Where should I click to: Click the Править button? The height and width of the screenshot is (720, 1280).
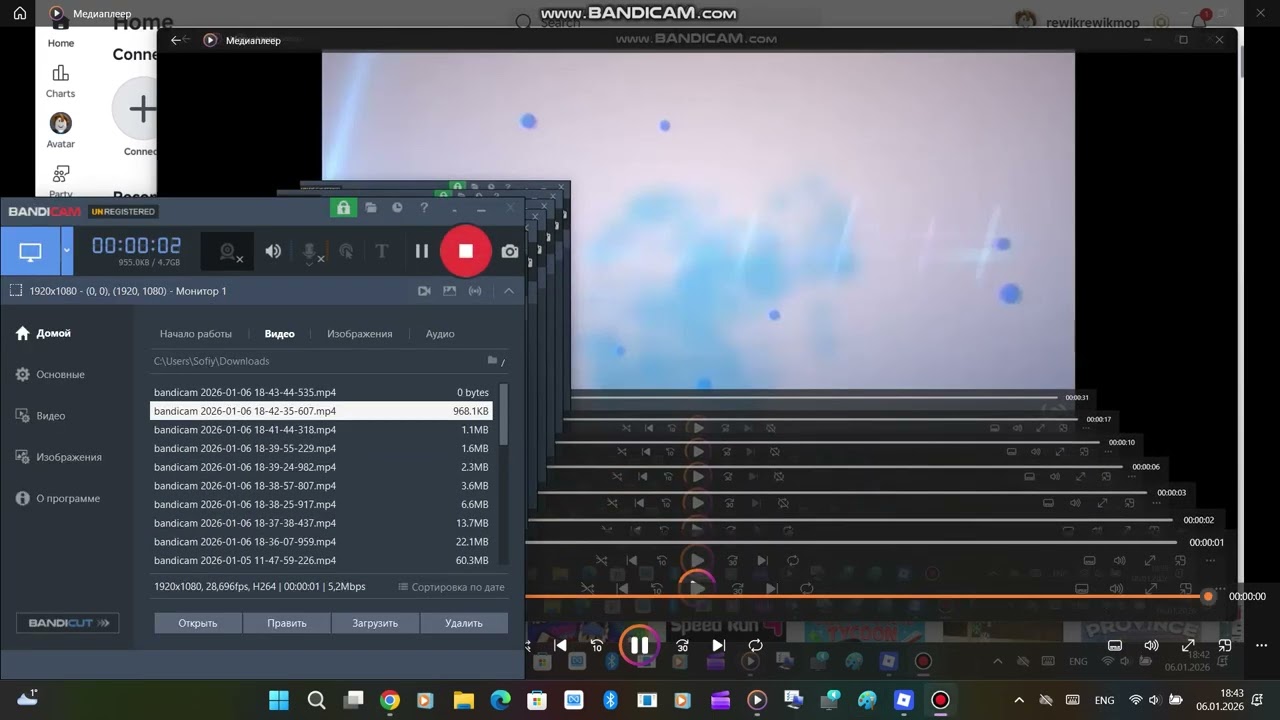[x=287, y=623]
